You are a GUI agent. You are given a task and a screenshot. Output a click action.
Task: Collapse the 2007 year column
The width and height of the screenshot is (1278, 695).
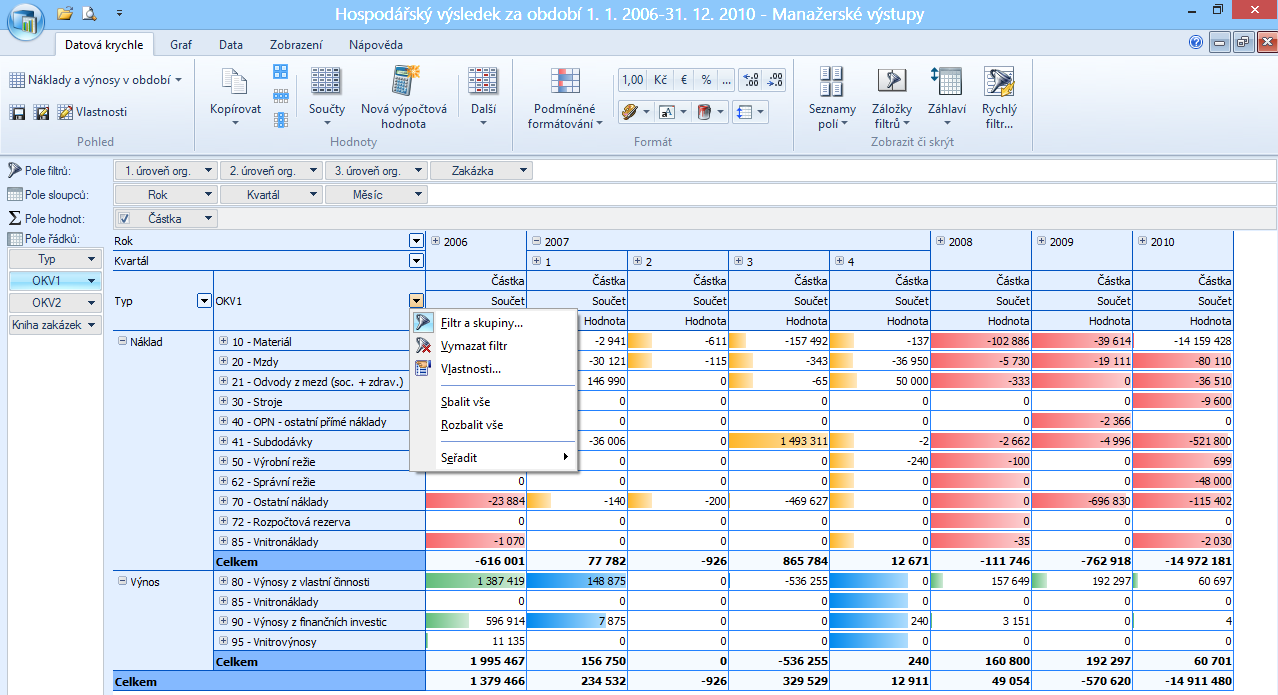click(537, 241)
